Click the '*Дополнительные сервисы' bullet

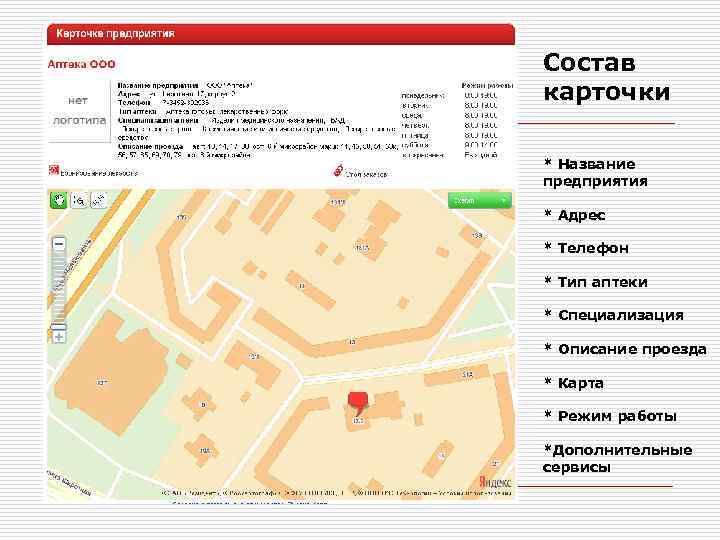pyautogui.click(x=618, y=458)
